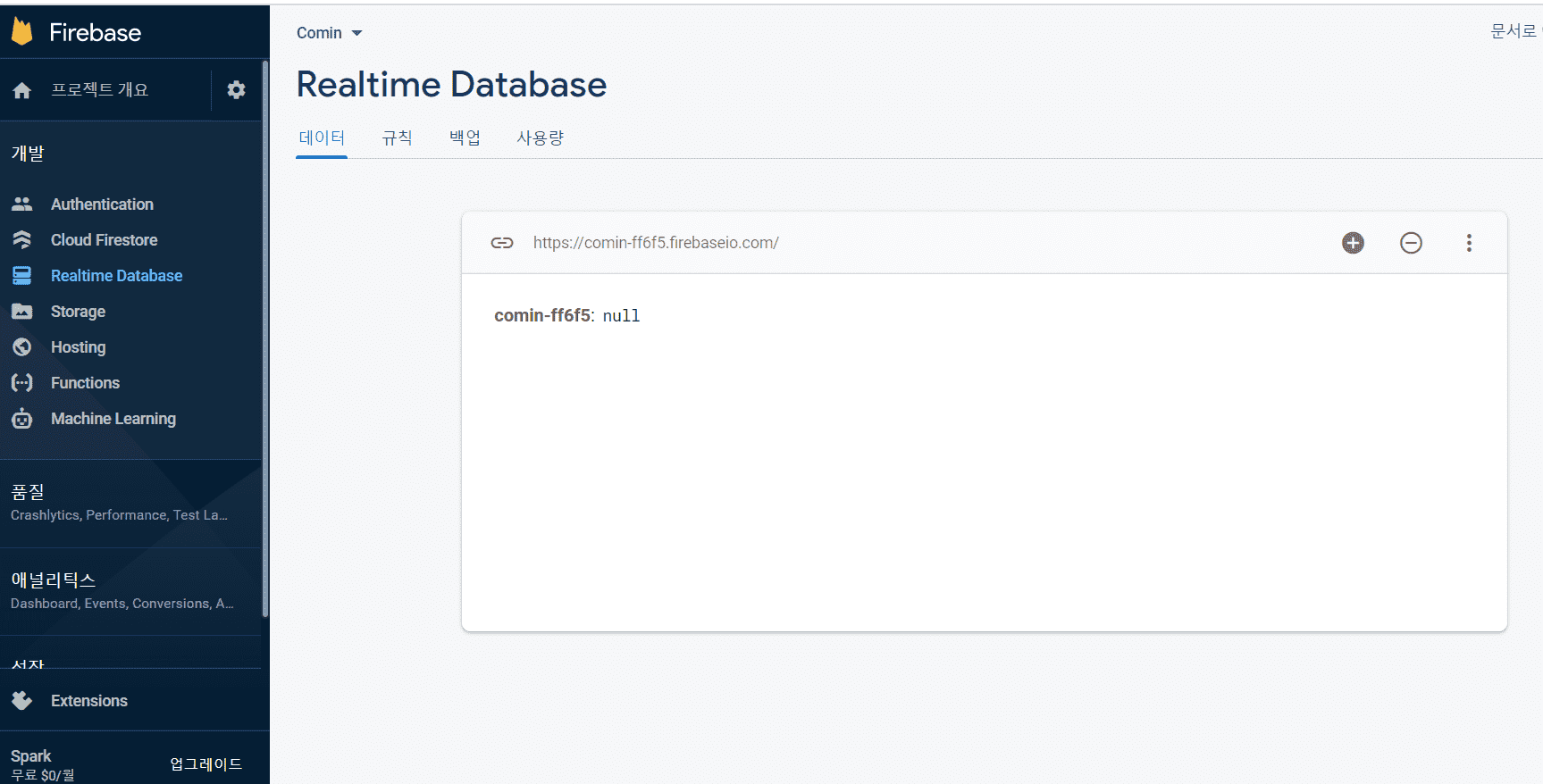Click the Spark plan label

pyautogui.click(x=30, y=756)
